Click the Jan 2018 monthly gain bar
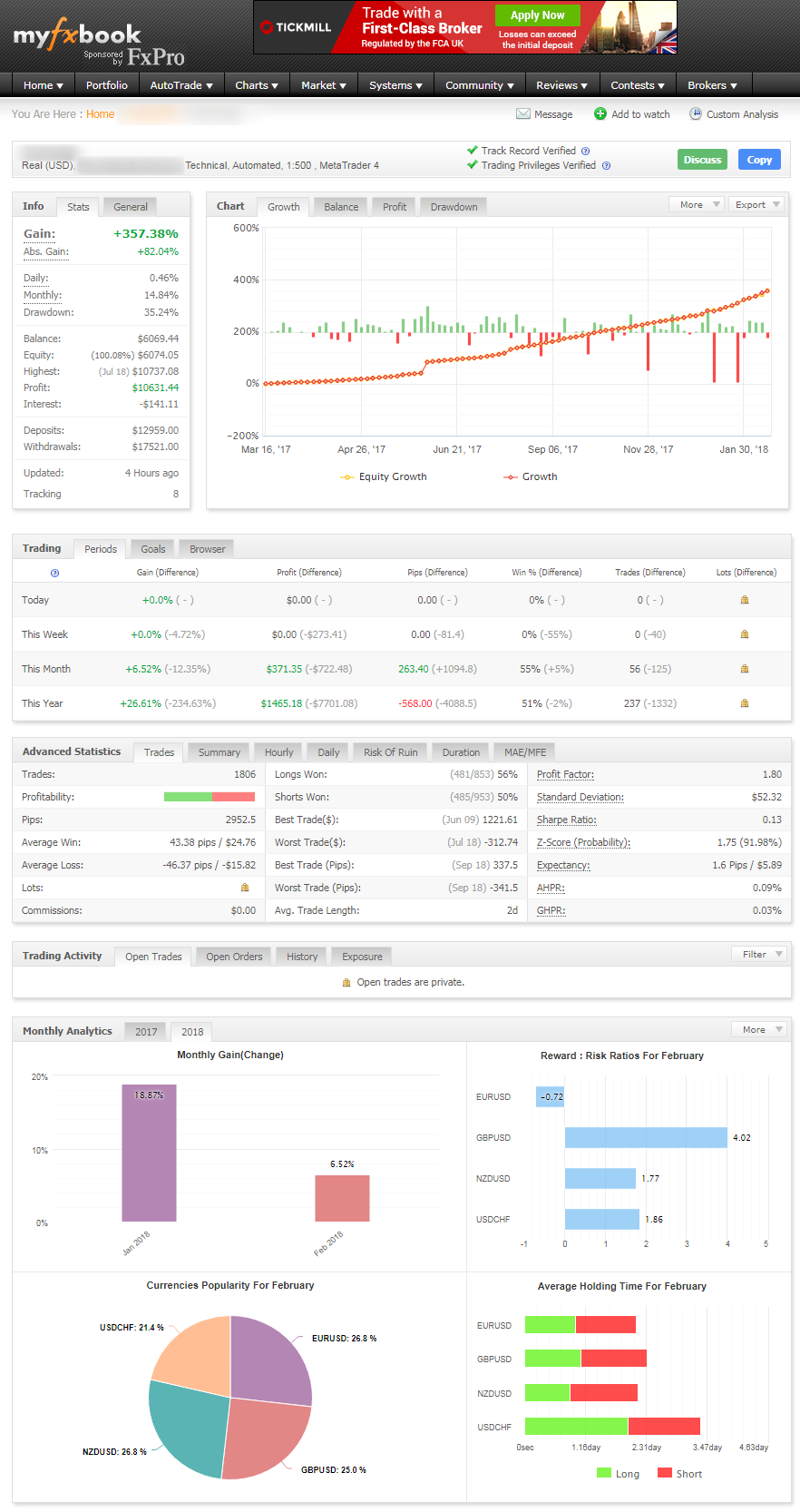The height and width of the screenshot is (1512, 800). (149, 1153)
